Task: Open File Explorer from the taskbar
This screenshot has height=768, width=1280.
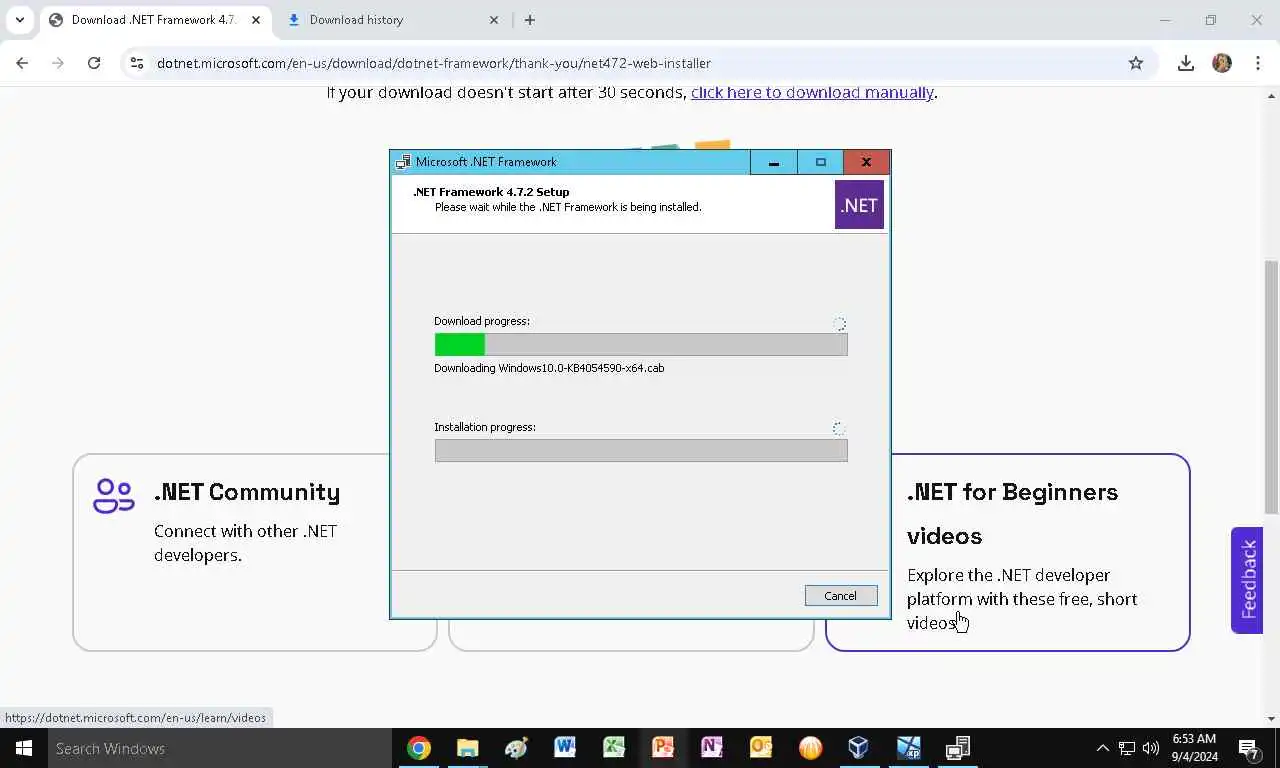Action: pyautogui.click(x=467, y=748)
